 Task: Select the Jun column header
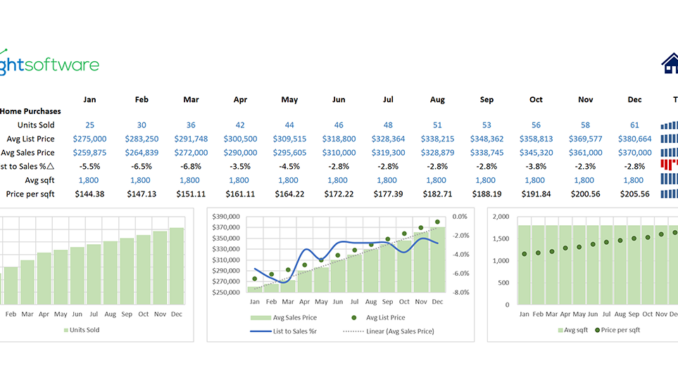(x=339, y=99)
